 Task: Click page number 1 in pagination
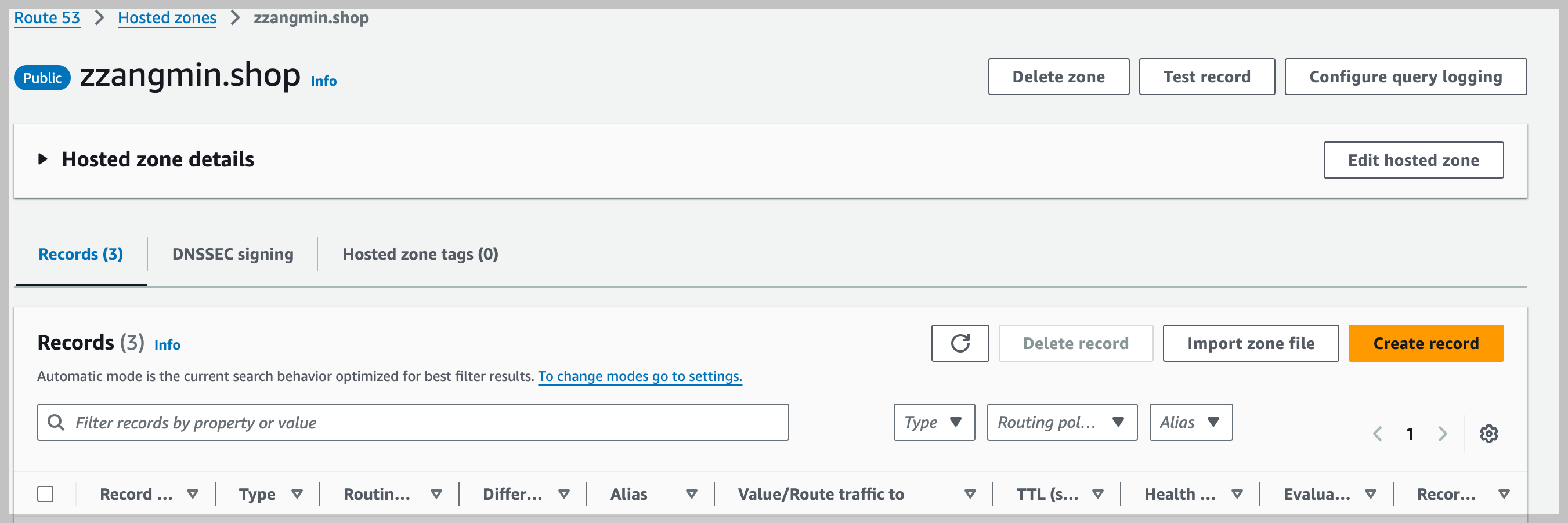pyautogui.click(x=1409, y=434)
